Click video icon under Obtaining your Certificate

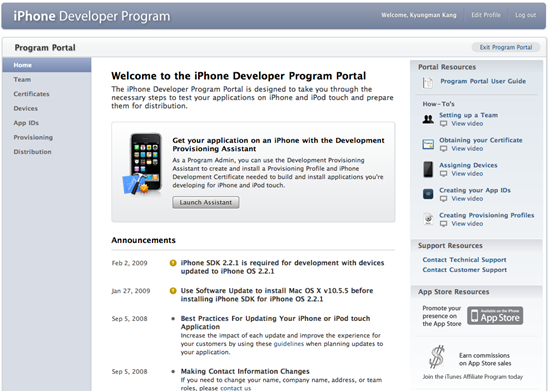(443, 149)
